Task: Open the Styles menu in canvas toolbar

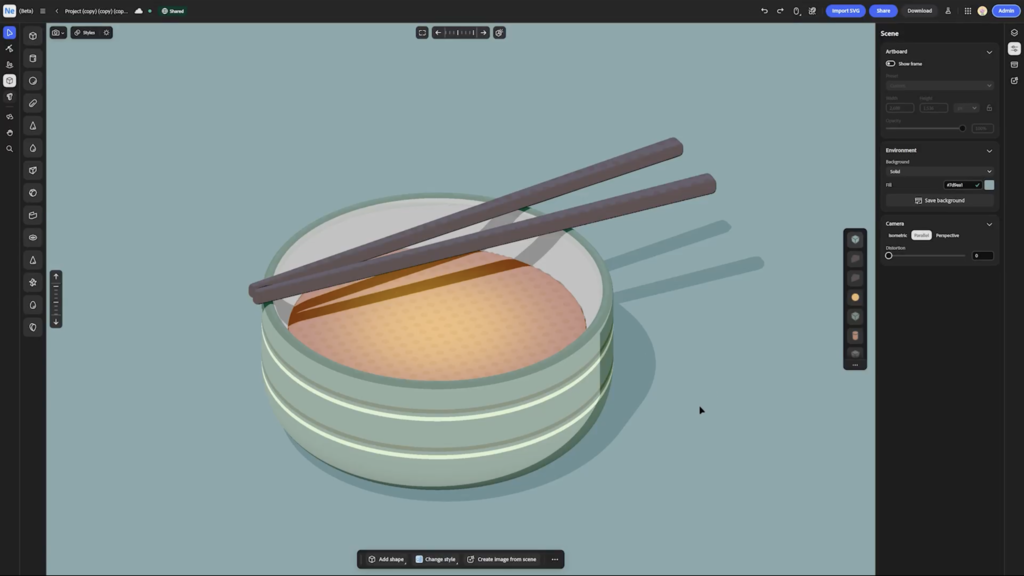Action: coord(85,33)
